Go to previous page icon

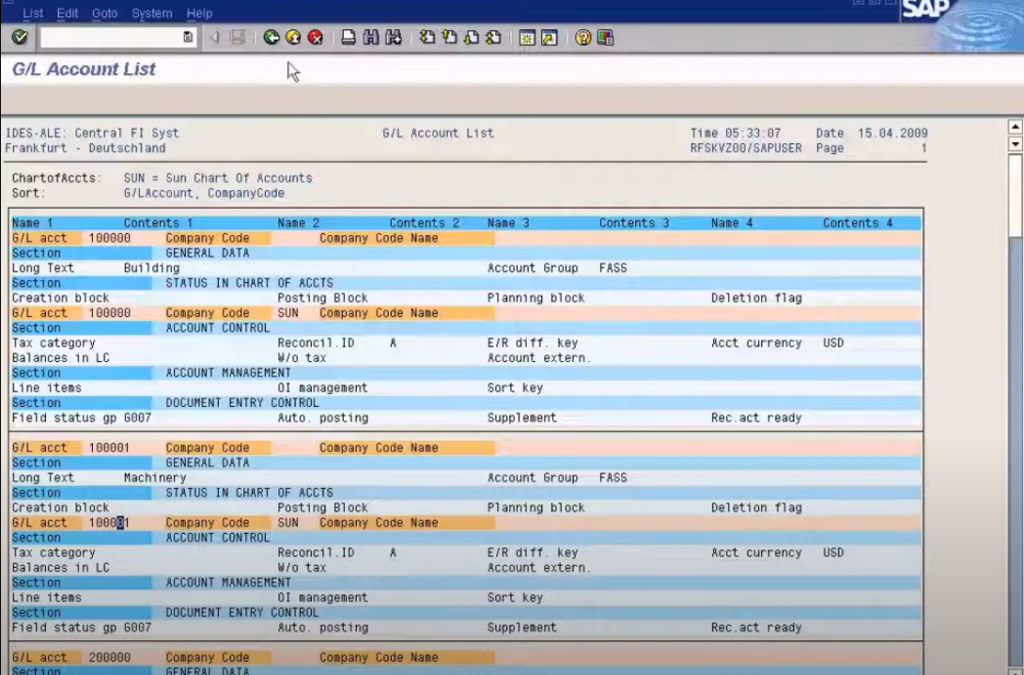coord(449,37)
